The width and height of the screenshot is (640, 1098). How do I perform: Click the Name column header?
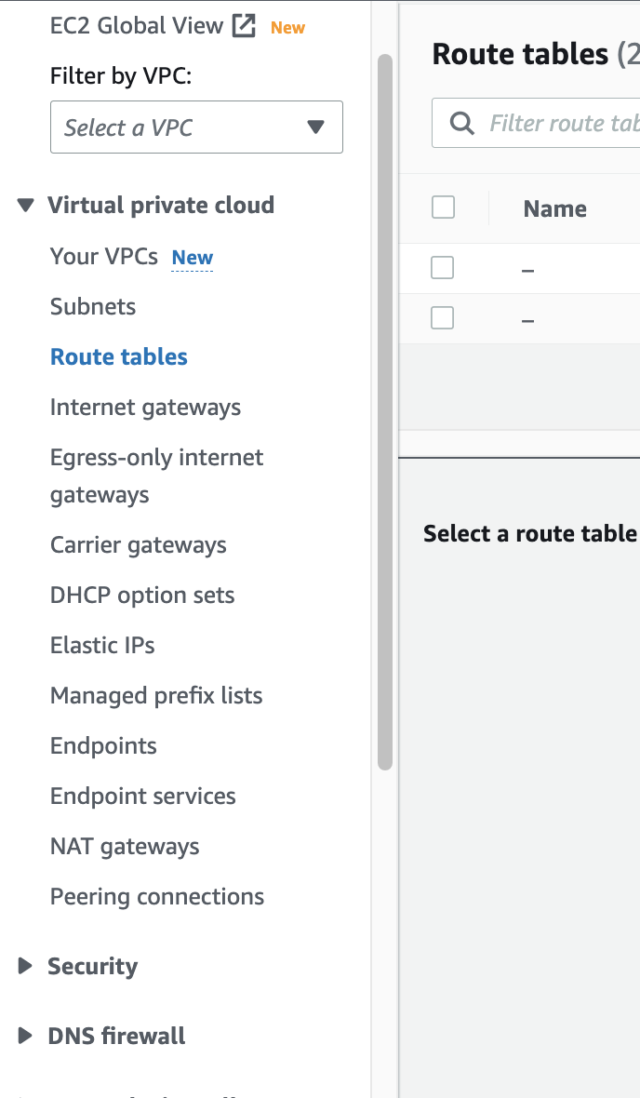pos(555,208)
